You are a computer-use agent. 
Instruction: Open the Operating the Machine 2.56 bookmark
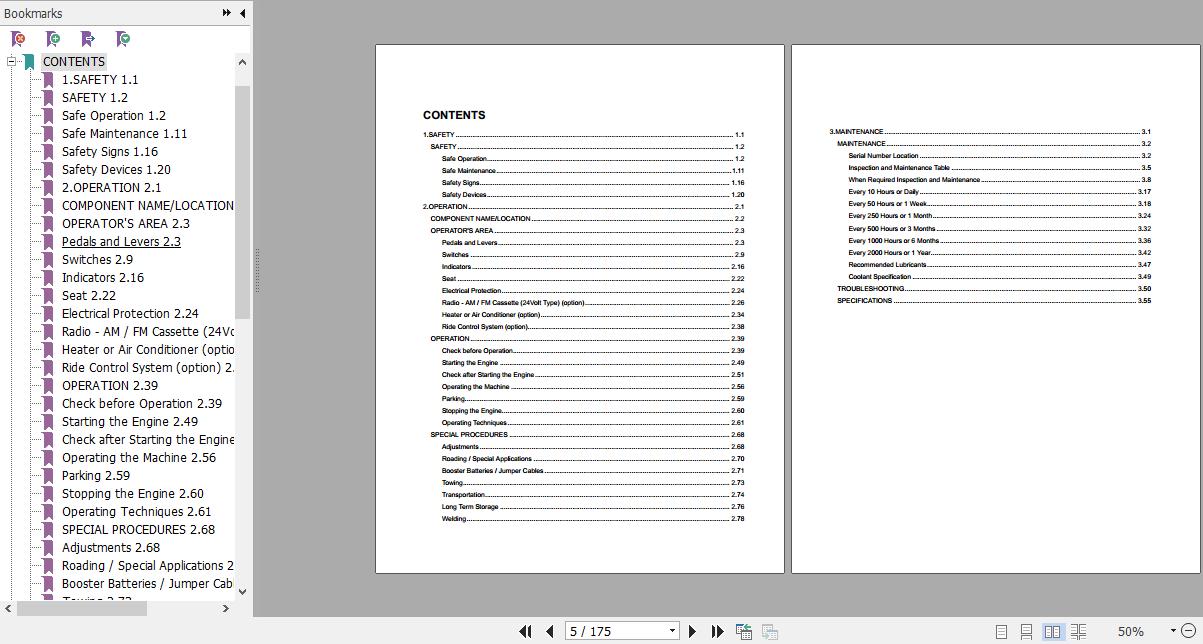[139, 458]
